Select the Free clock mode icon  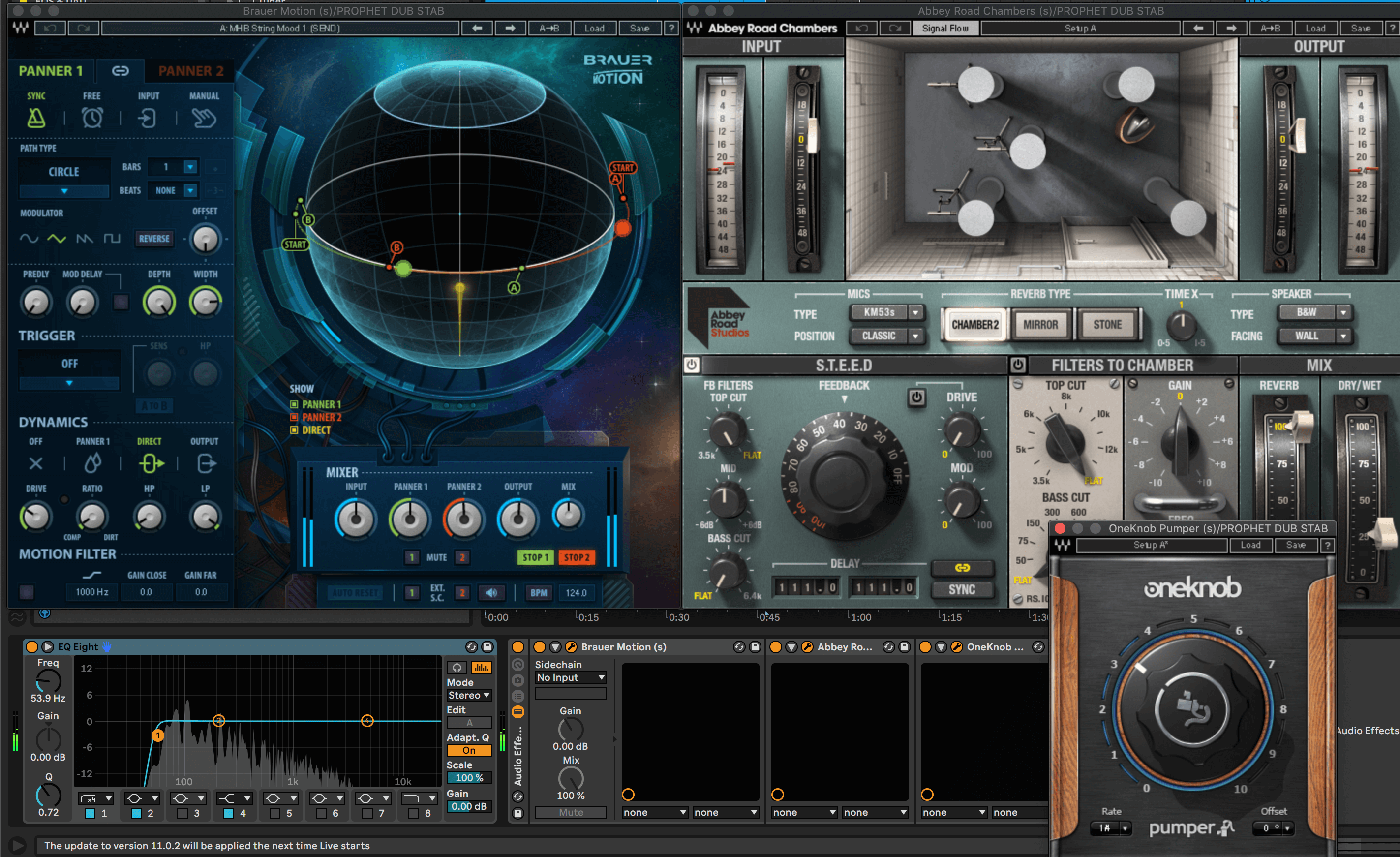tap(92, 118)
